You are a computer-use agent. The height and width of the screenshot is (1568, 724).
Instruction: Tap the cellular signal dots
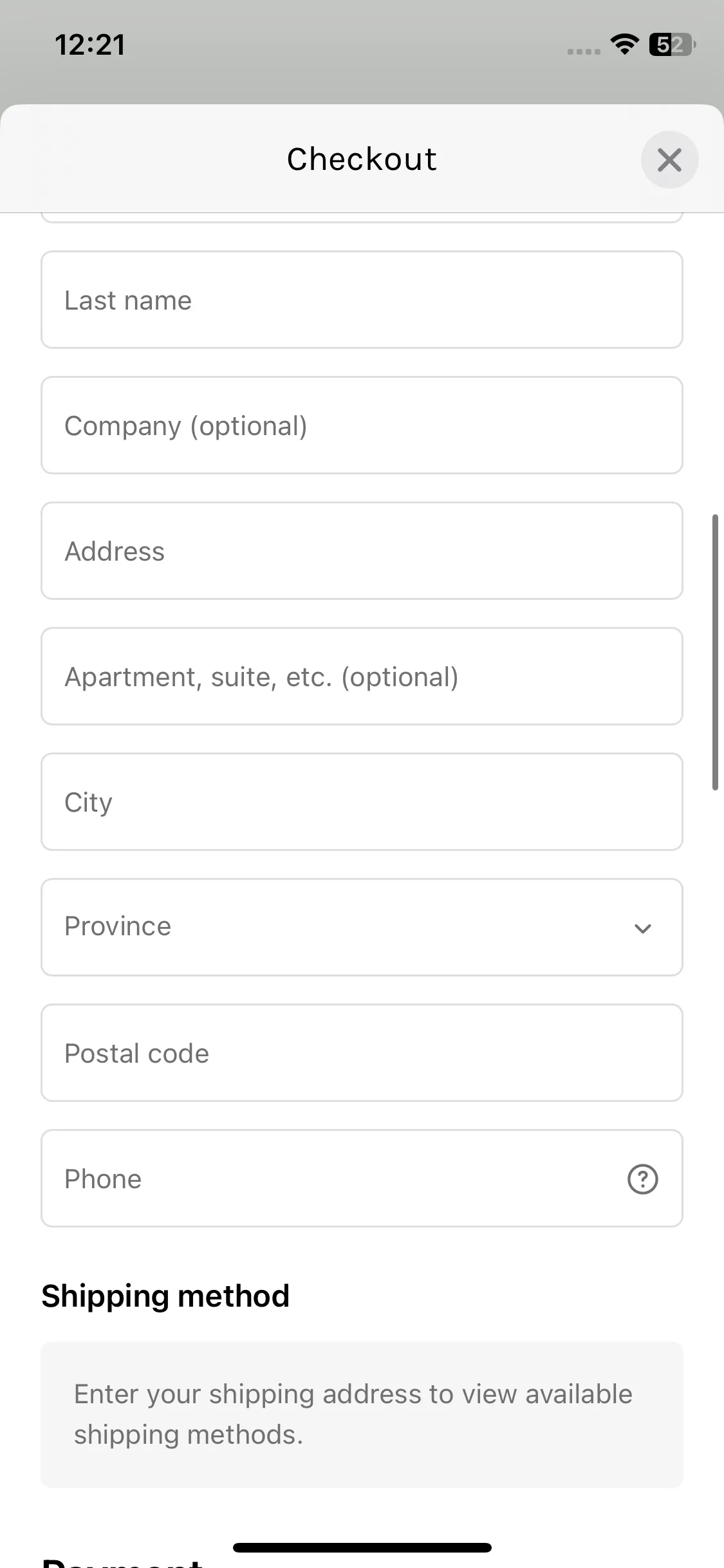click(x=583, y=51)
